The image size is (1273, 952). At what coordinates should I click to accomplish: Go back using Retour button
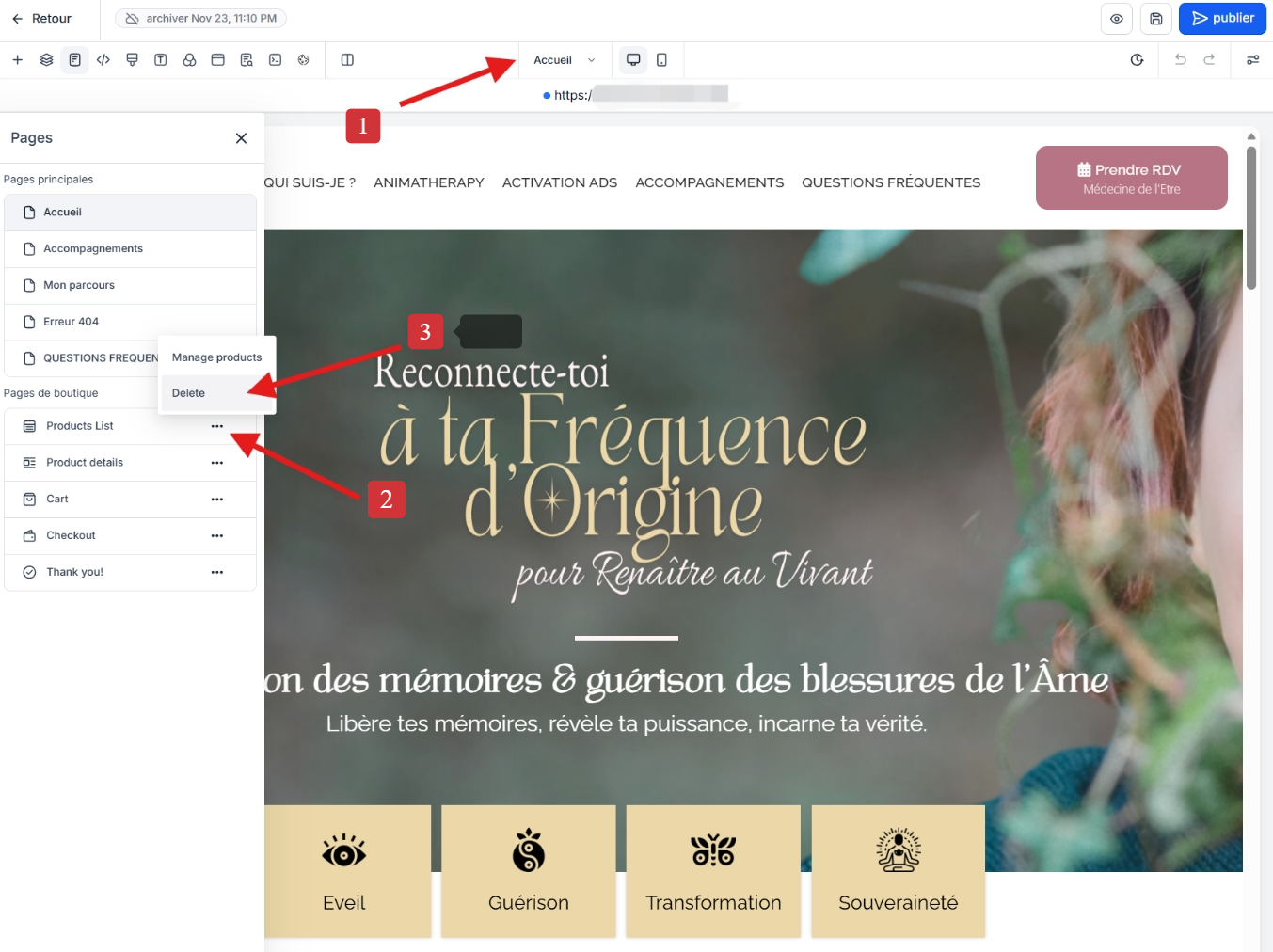(x=41, y=19)
